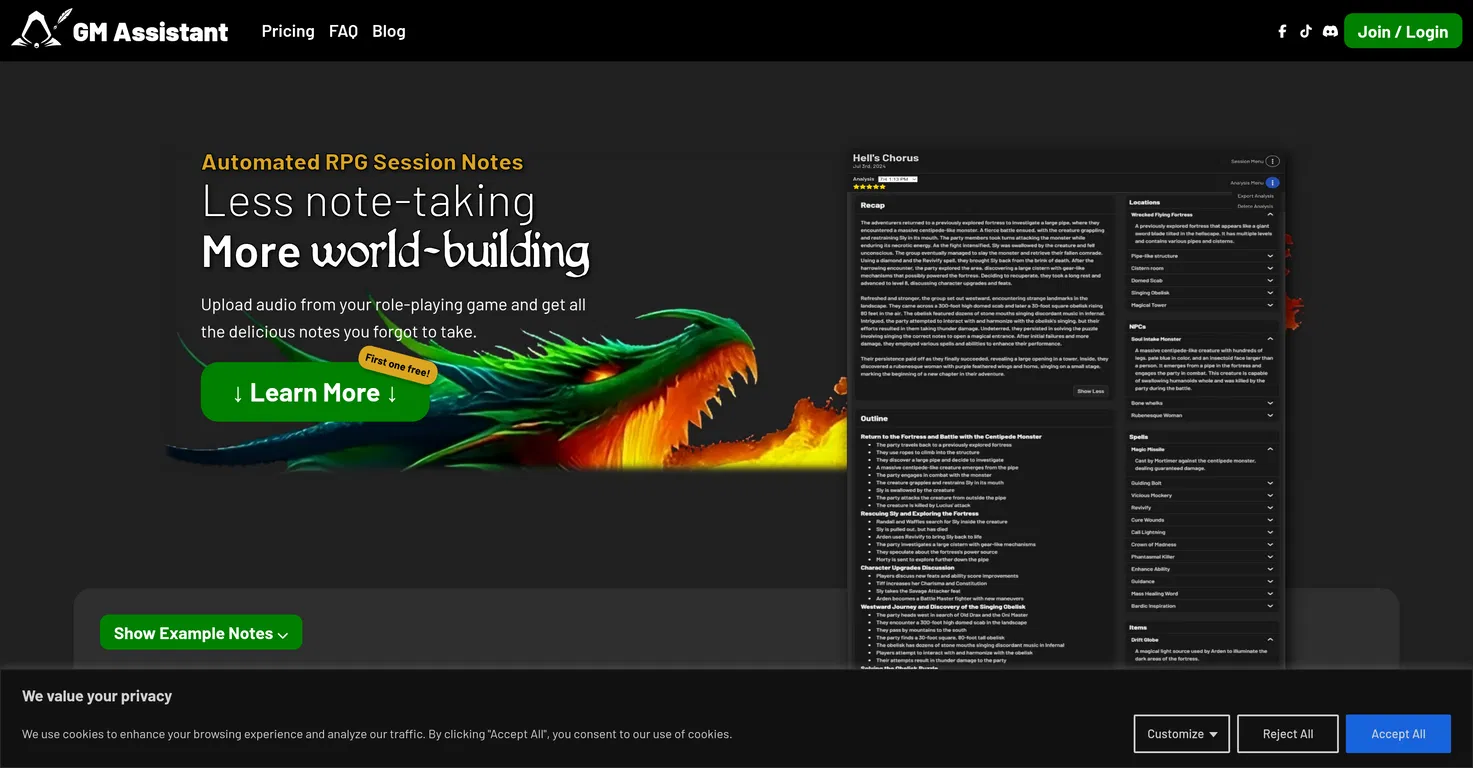Click the 'More world-building' headline
The height and width of the screenshot is (768, 1473).
[395, 252]
